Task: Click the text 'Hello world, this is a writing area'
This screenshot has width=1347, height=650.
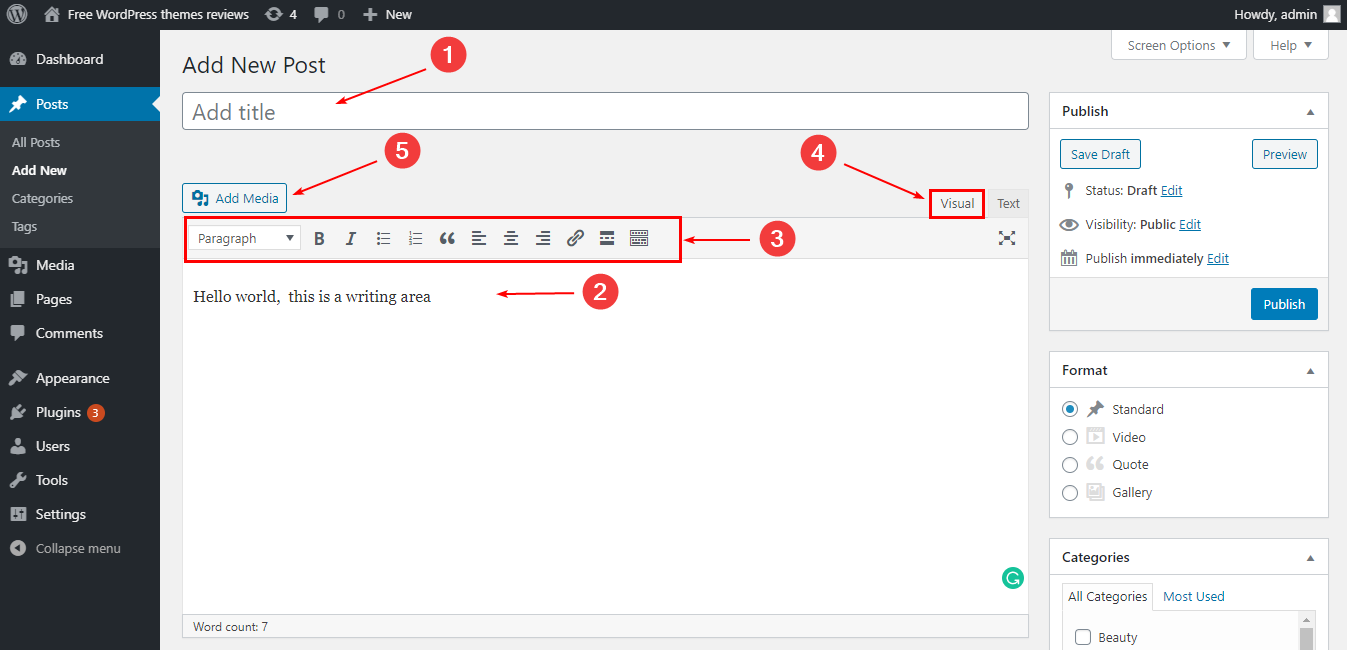Action: point(312,296)
